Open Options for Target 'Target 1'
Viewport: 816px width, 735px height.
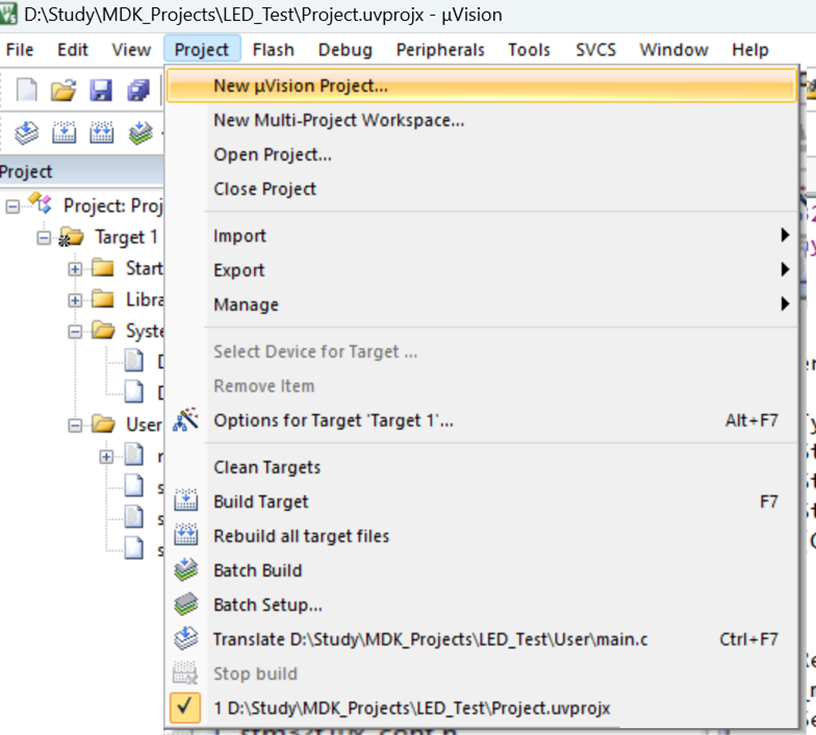[481, 420]
